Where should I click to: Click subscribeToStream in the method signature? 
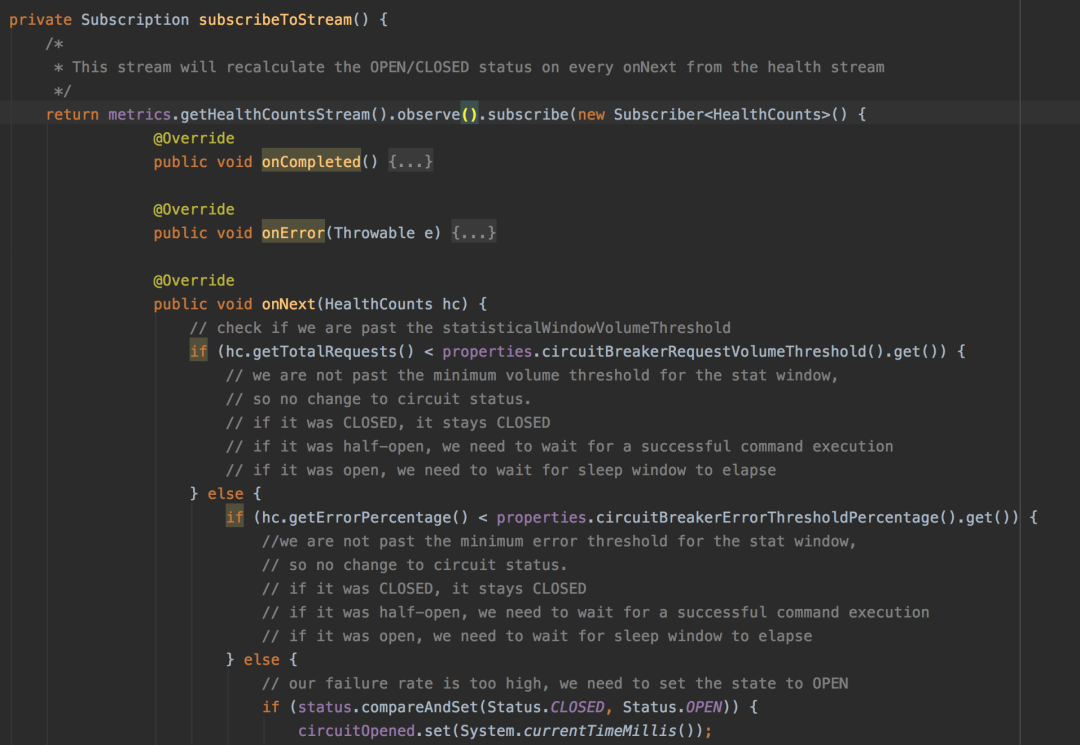[276, 19]
